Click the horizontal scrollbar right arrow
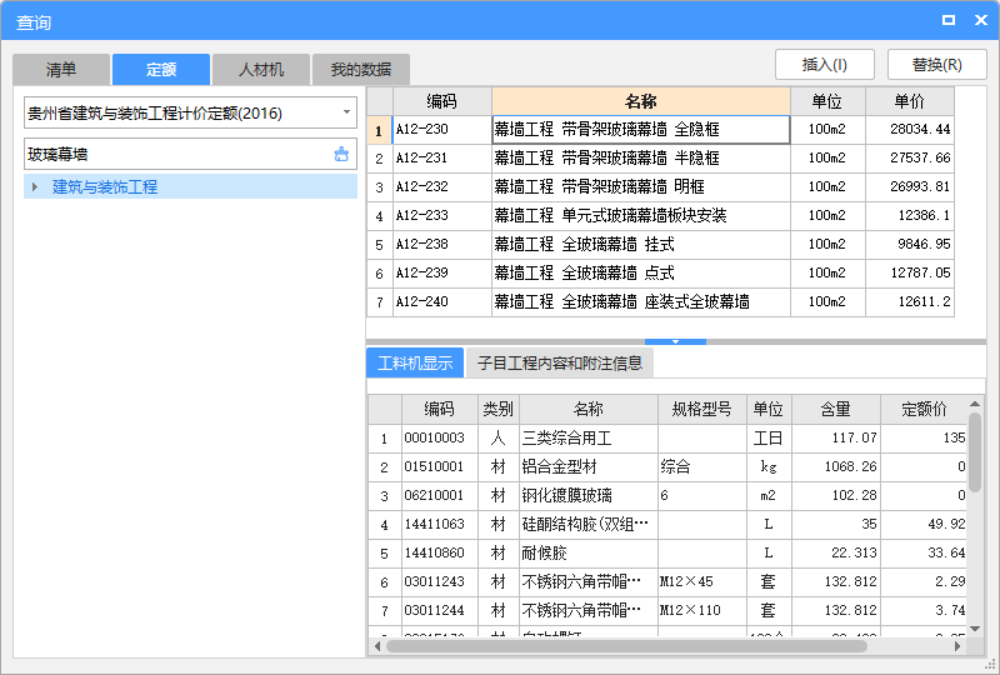This screenshot has width=1000, height=675. [x=957, y=646]
